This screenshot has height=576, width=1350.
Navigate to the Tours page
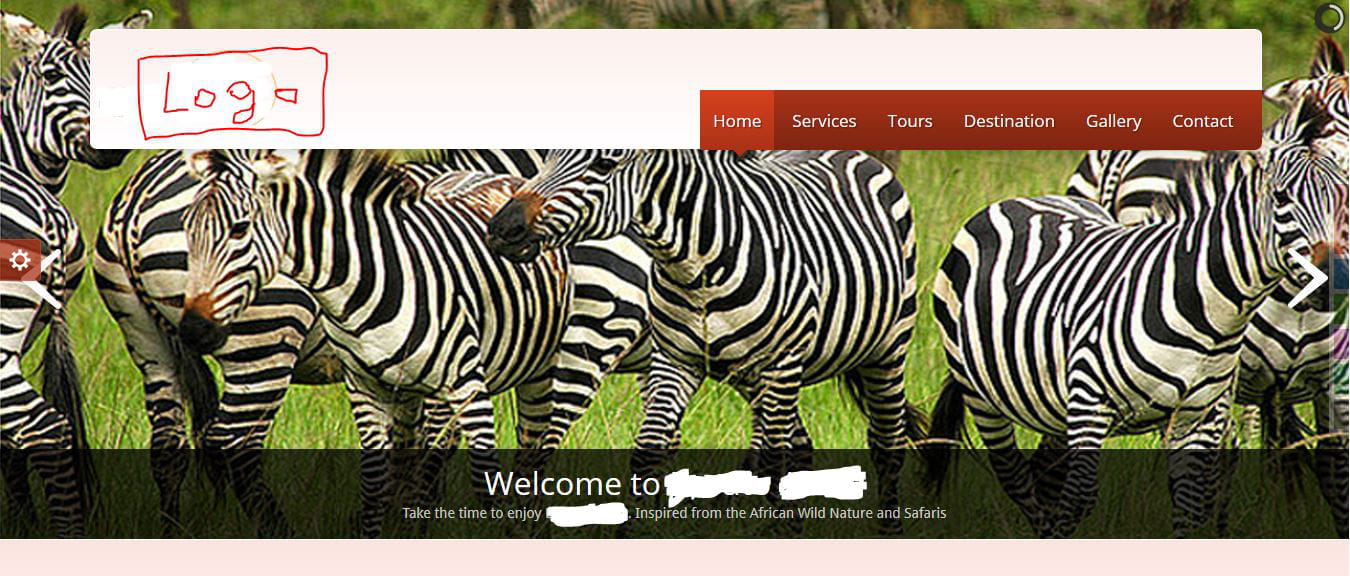910,121
